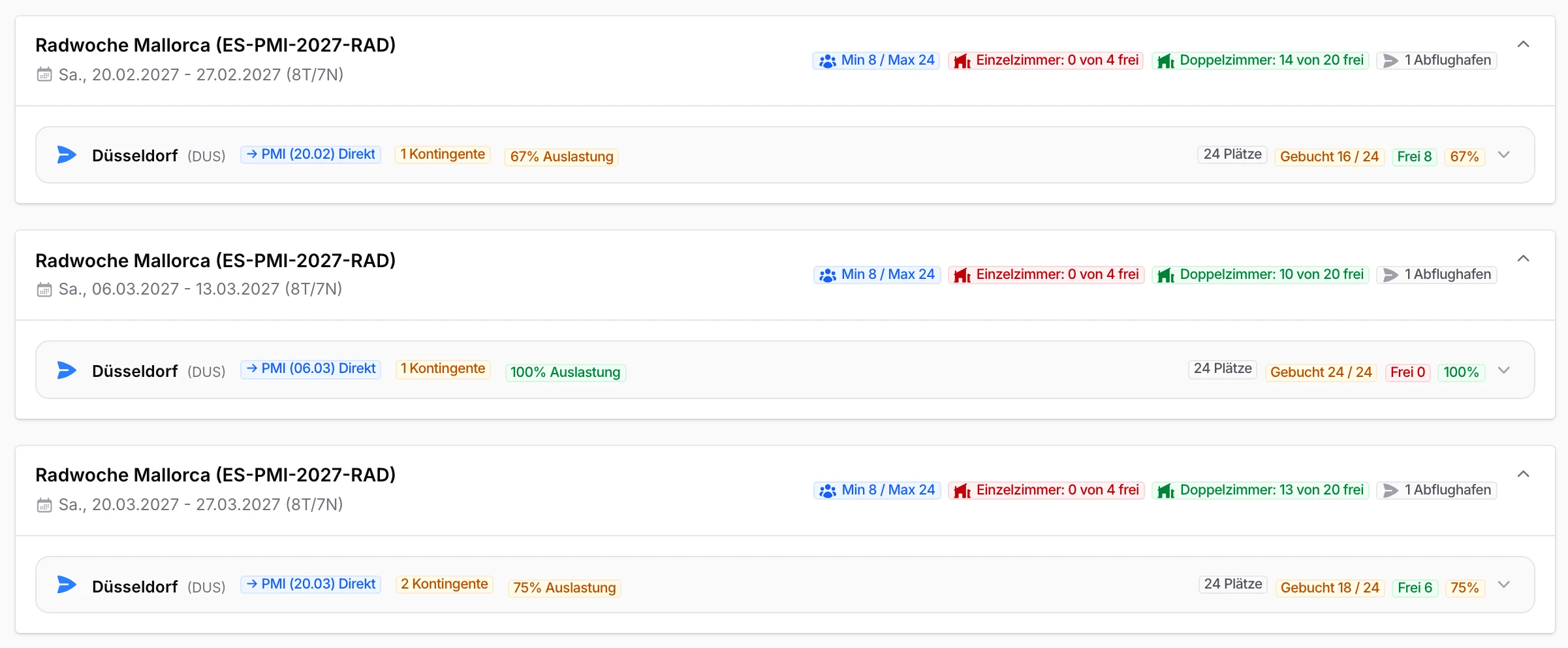1568x648 pixels.
Task: Click the Gebucht 24 / 24 badge
Action: tap(1321, 372)
